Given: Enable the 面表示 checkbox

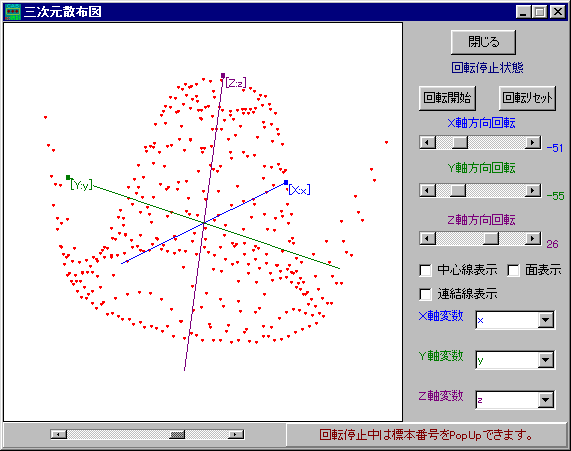Looking at the screenshot, I should pos(513,270).
